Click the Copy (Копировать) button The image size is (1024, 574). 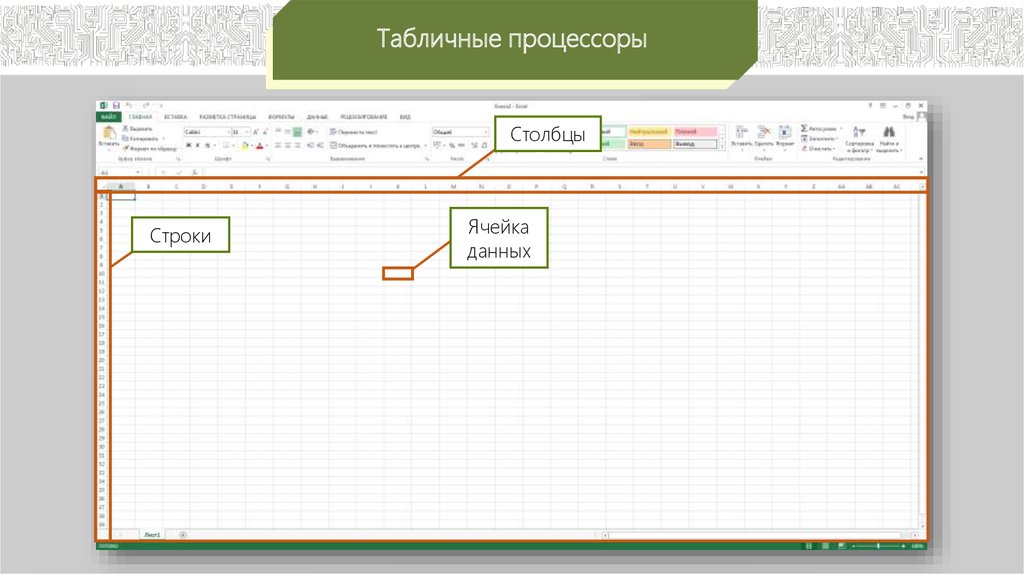[x=144, y=138]
